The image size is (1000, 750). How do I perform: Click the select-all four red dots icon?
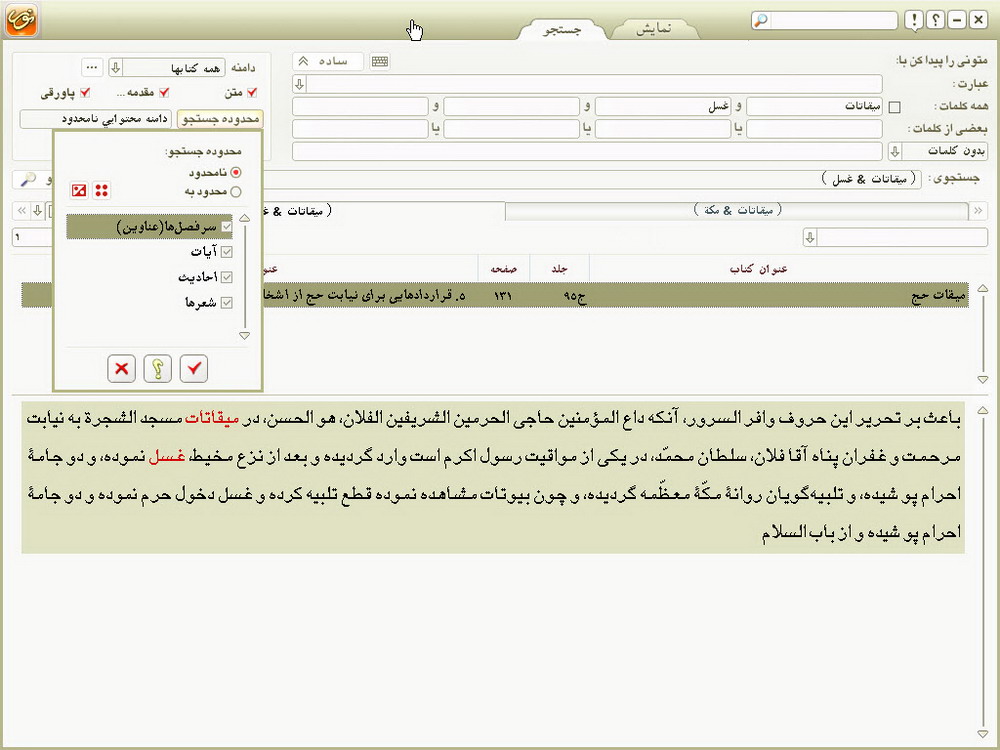pos(101,190)
